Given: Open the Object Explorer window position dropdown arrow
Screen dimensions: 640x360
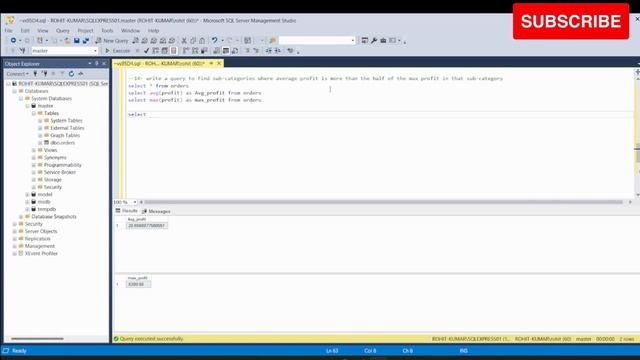Looking at the screenshot, I should tap(89, 64).
